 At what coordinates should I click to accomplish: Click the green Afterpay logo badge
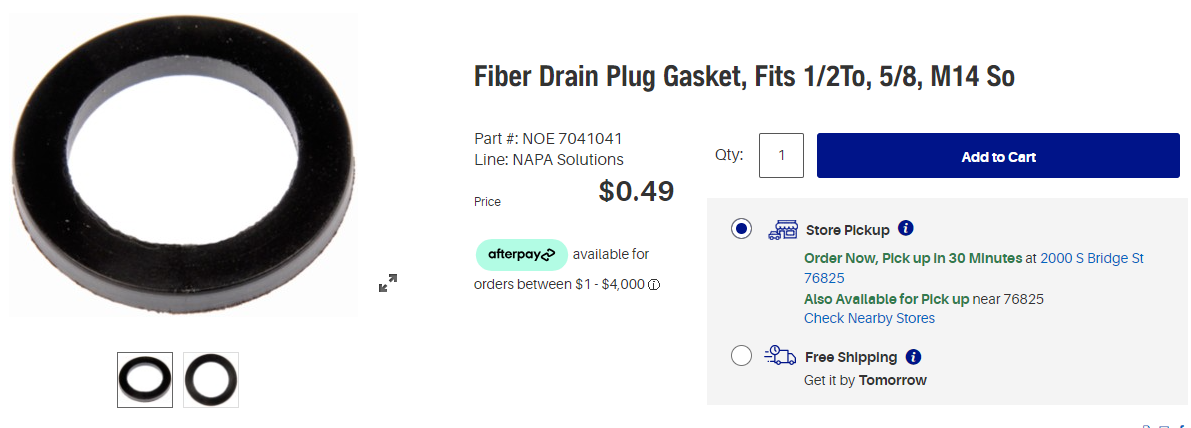pos(521,254)
